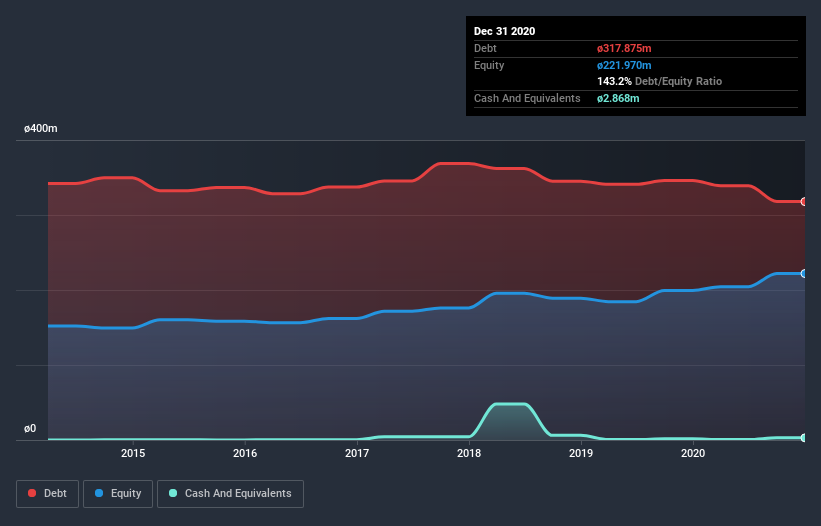Click the Dec 31 2020 tooltip date
This screenshot has height=526, width=821.
pos(504,31)
